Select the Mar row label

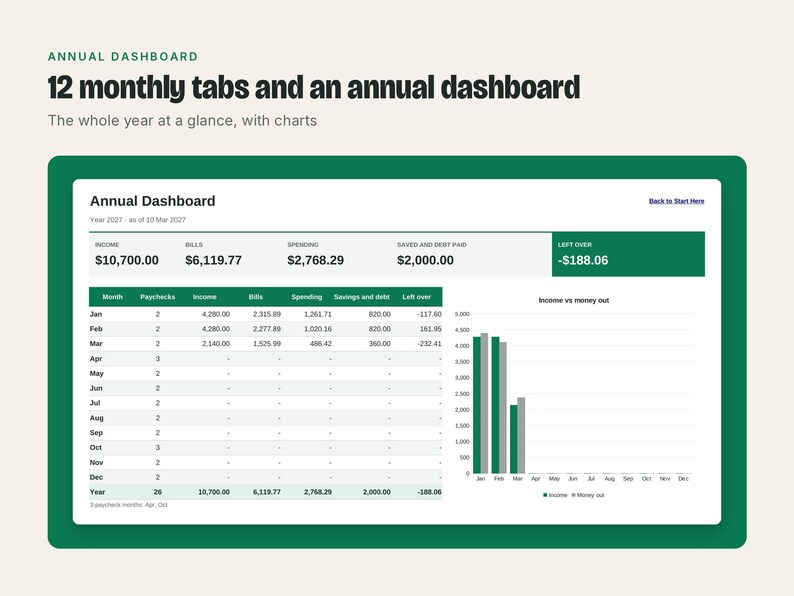pos(96,343)
